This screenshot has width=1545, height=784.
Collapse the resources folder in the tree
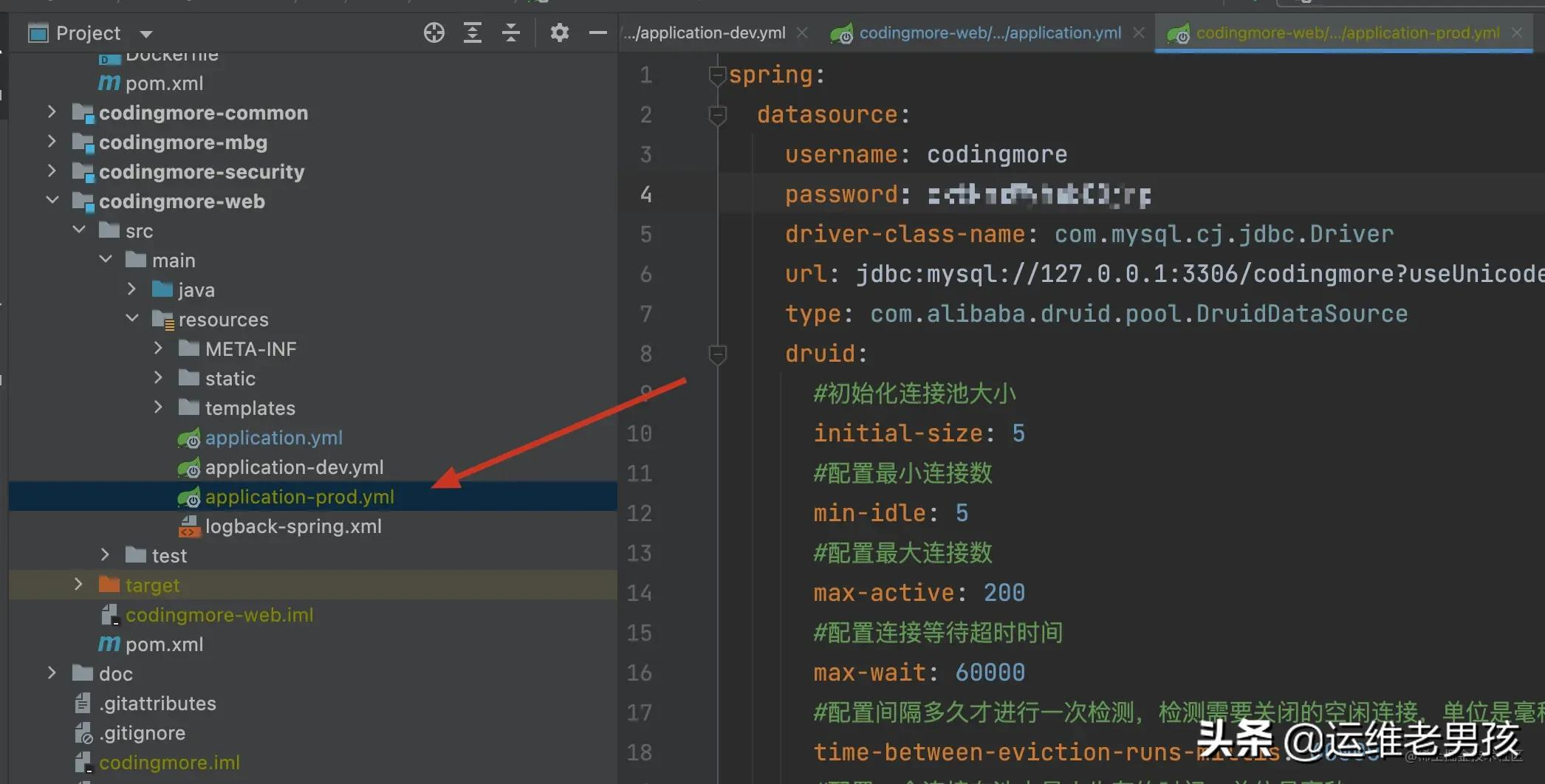(x=131, y=318)
